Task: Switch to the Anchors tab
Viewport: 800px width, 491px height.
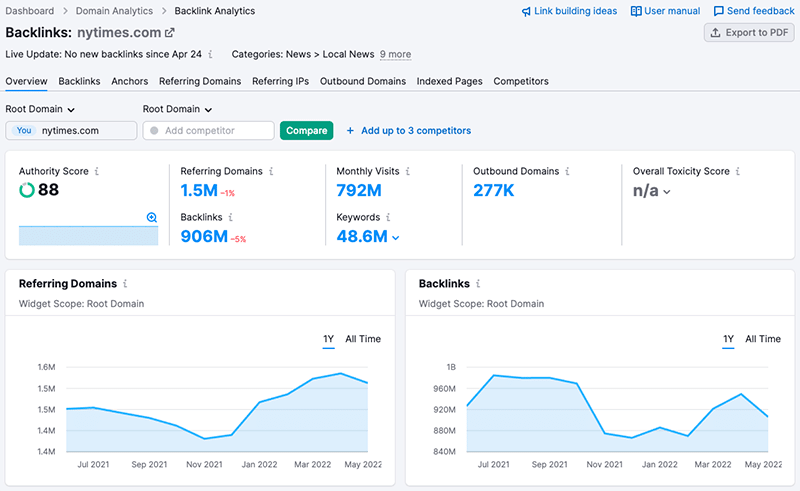Action: [130, 81]
